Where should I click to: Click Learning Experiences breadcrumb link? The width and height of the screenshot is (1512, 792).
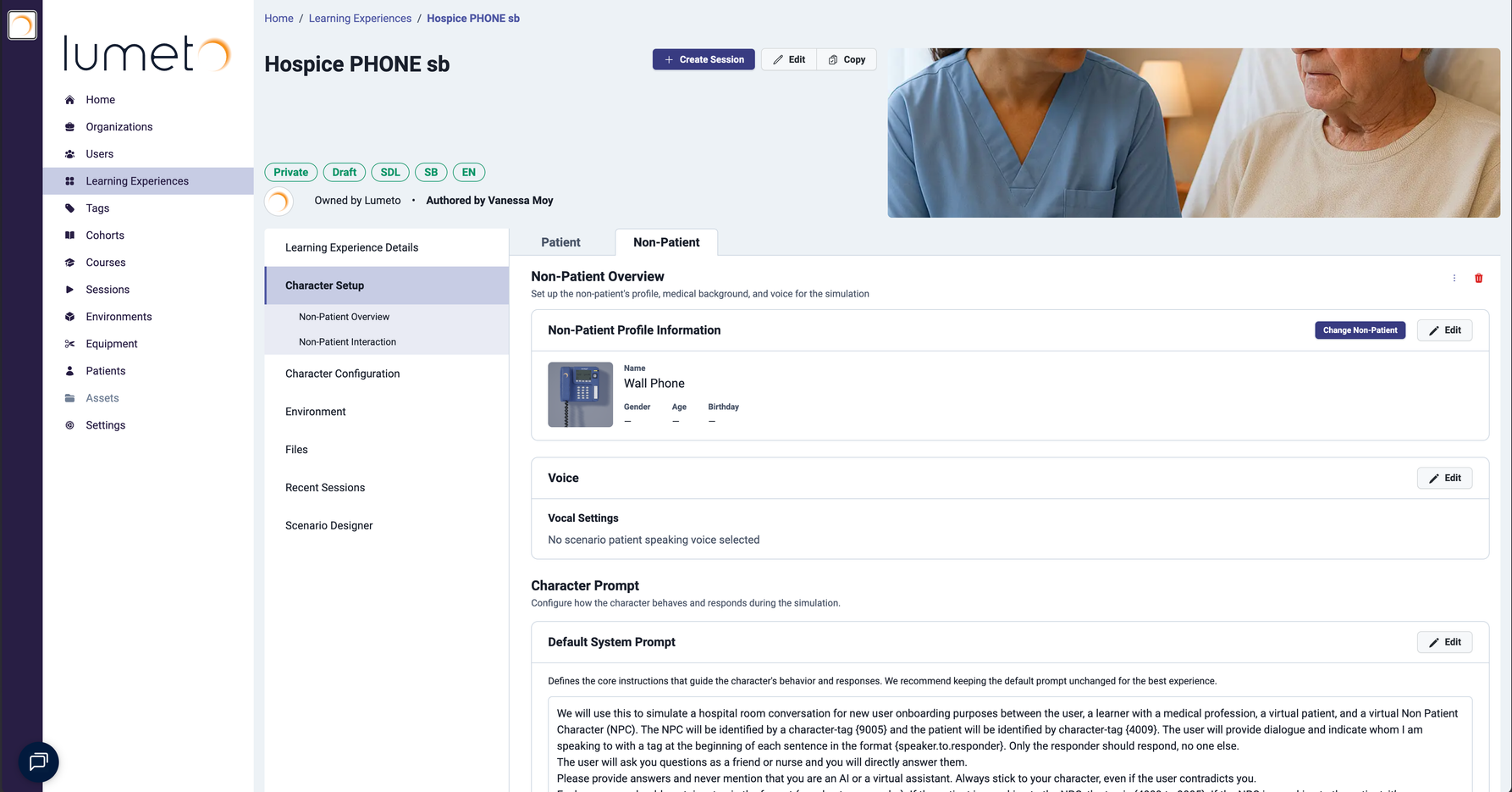[360, 18]
